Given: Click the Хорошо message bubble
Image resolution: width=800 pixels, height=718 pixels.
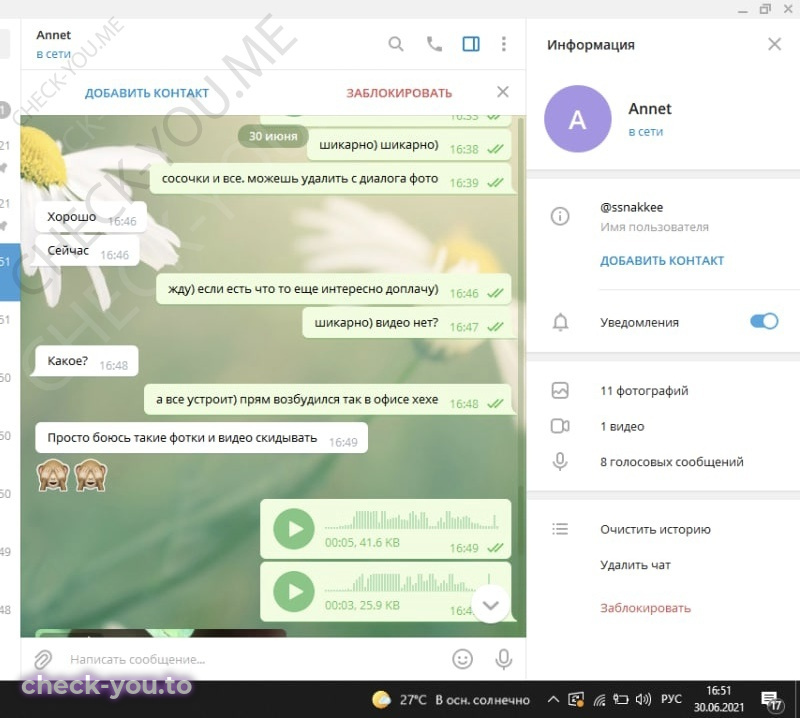Looking at the screenshot, I should point(91,217).
